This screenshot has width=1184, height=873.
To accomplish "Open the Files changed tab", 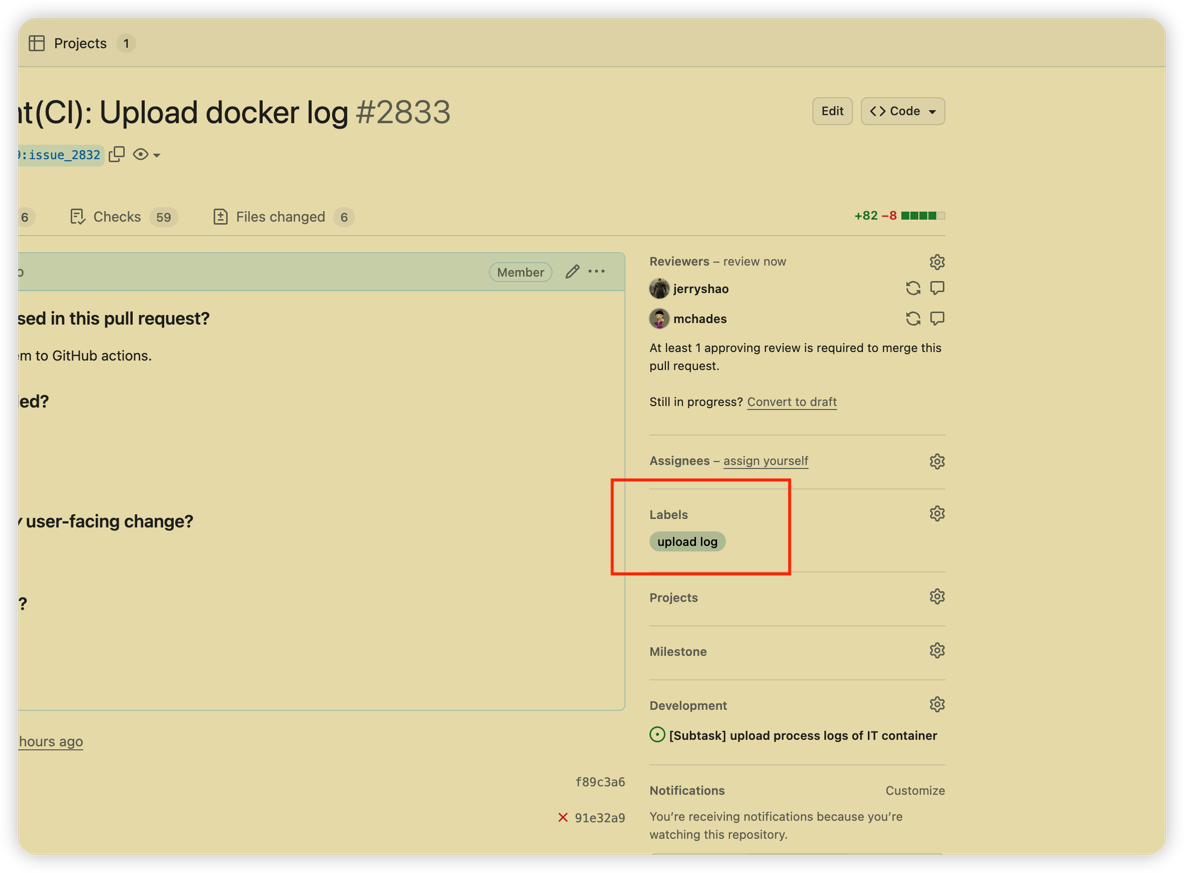I will click(x=280, y=216).
